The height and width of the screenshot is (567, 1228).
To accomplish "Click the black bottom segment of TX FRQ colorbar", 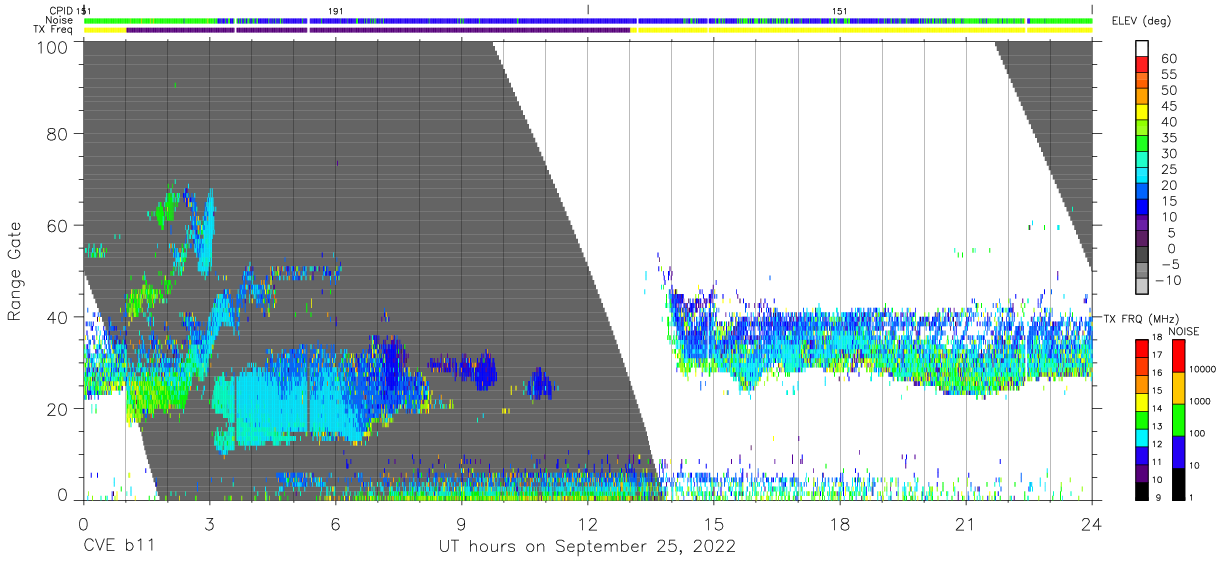I will point(1143,491).
